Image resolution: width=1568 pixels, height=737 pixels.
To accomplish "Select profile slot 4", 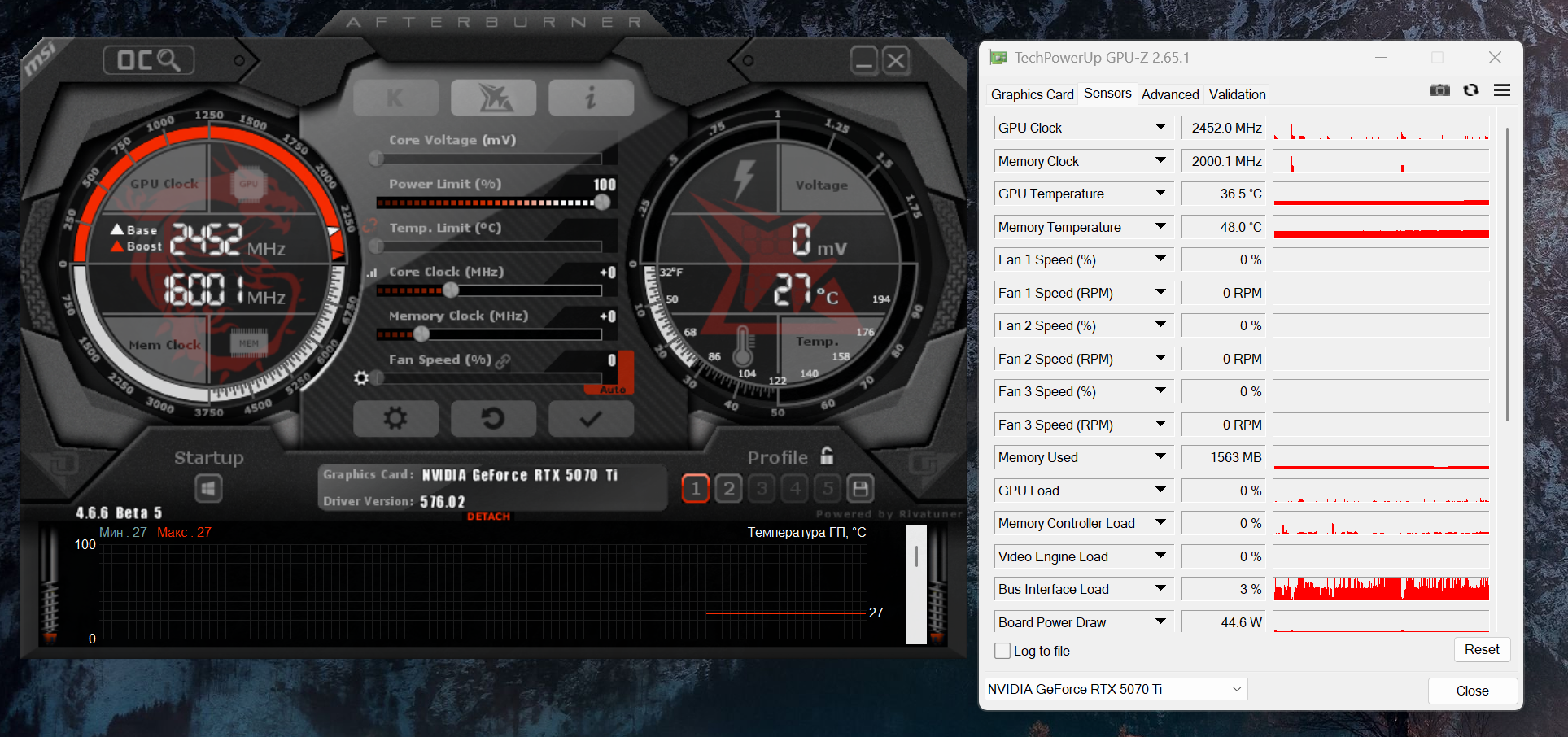I will (796, 488).
